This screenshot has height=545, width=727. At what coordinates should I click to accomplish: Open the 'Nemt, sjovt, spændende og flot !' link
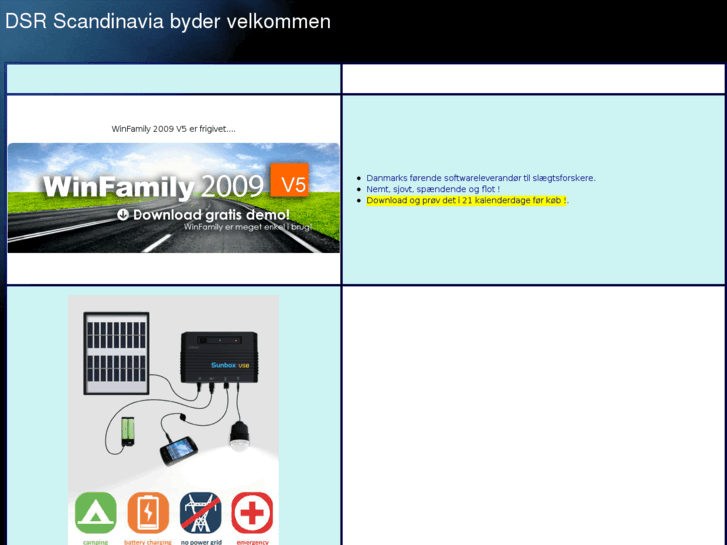(x=433, y=189)
